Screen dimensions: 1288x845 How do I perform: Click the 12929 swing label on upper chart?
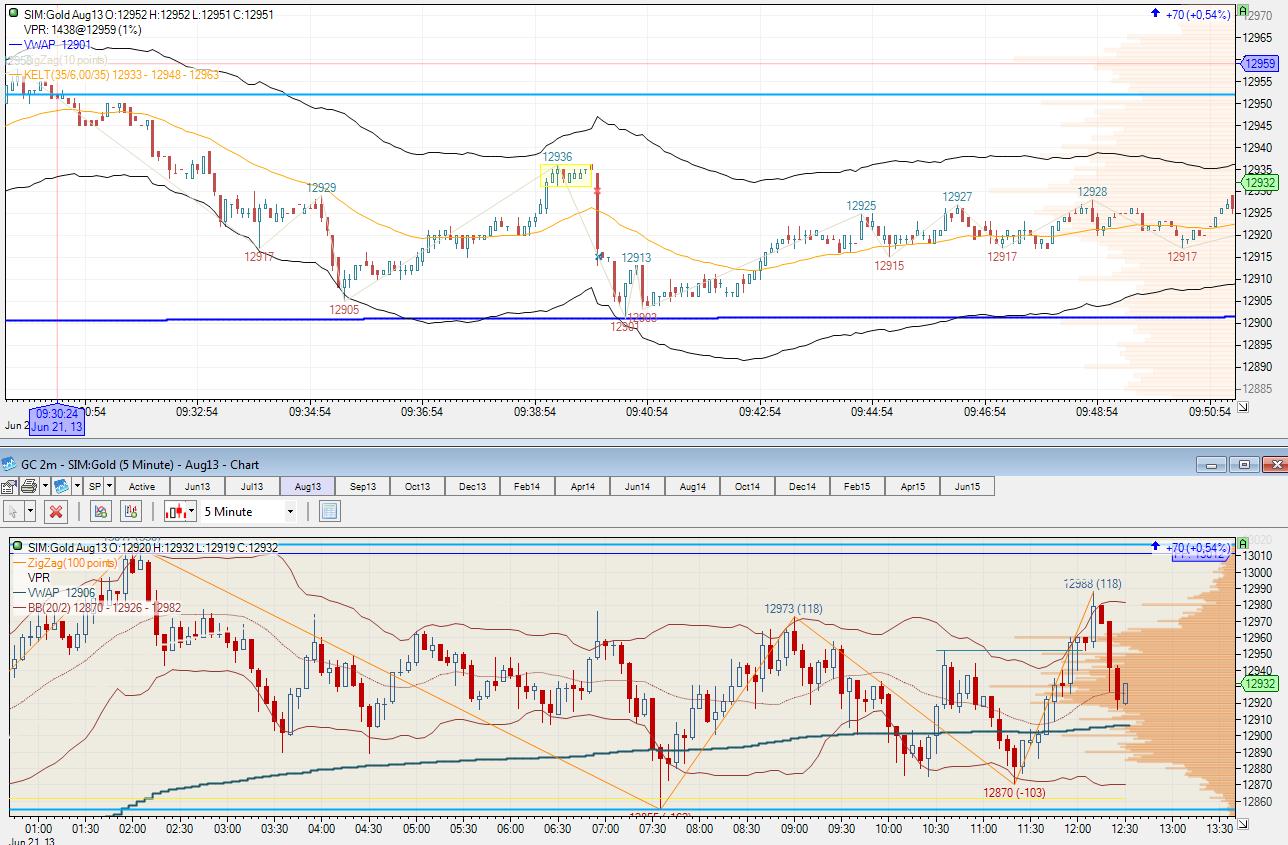[x=321, y=187]
